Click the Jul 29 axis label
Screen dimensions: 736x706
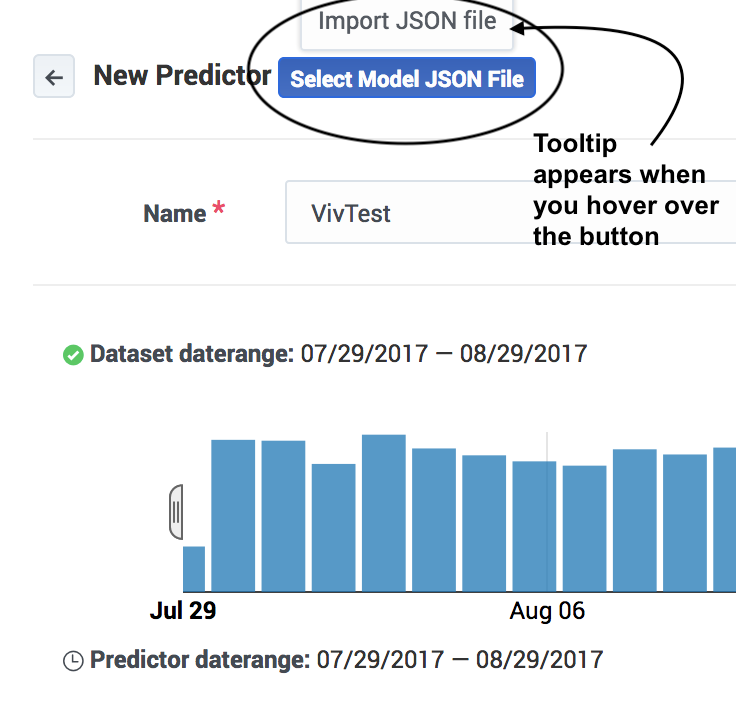pyautogui.click(x=183, y=610)
